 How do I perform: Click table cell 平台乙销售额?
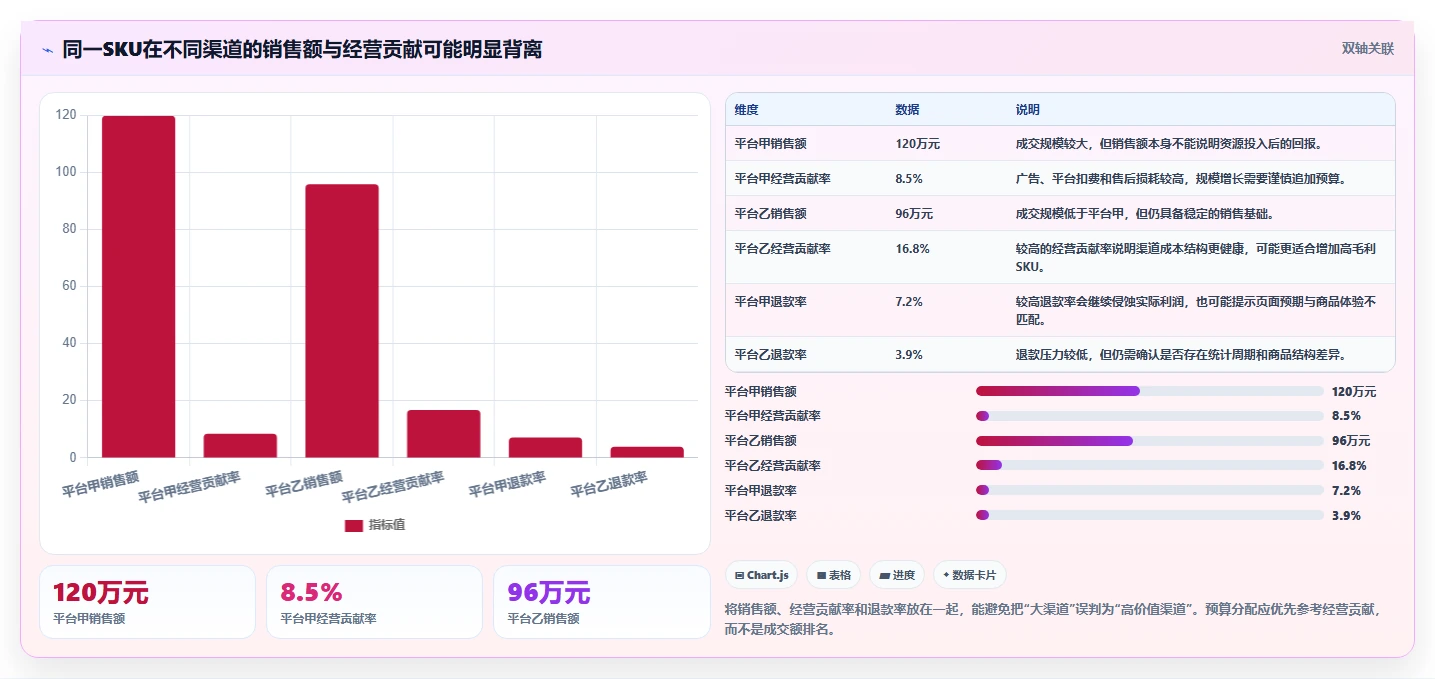(x=770, y=214)
